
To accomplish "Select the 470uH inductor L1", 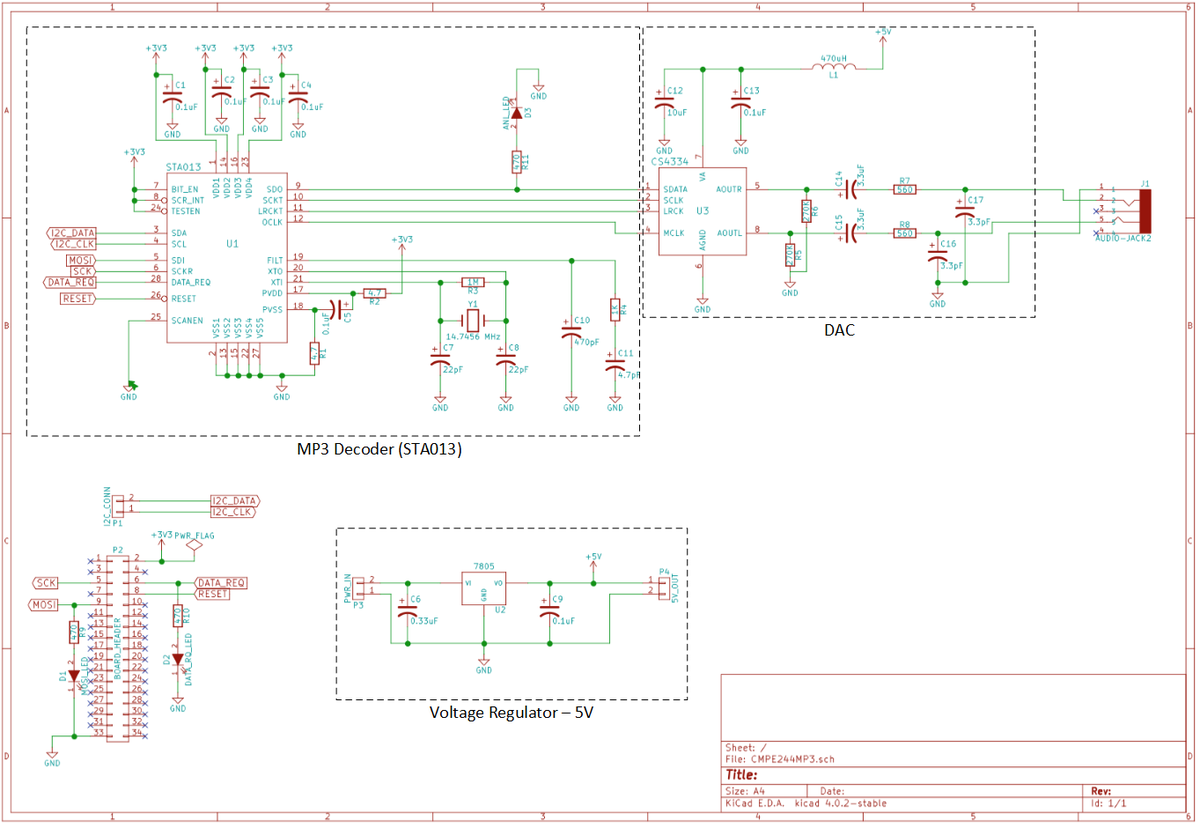I will click(x=833, y=68).
